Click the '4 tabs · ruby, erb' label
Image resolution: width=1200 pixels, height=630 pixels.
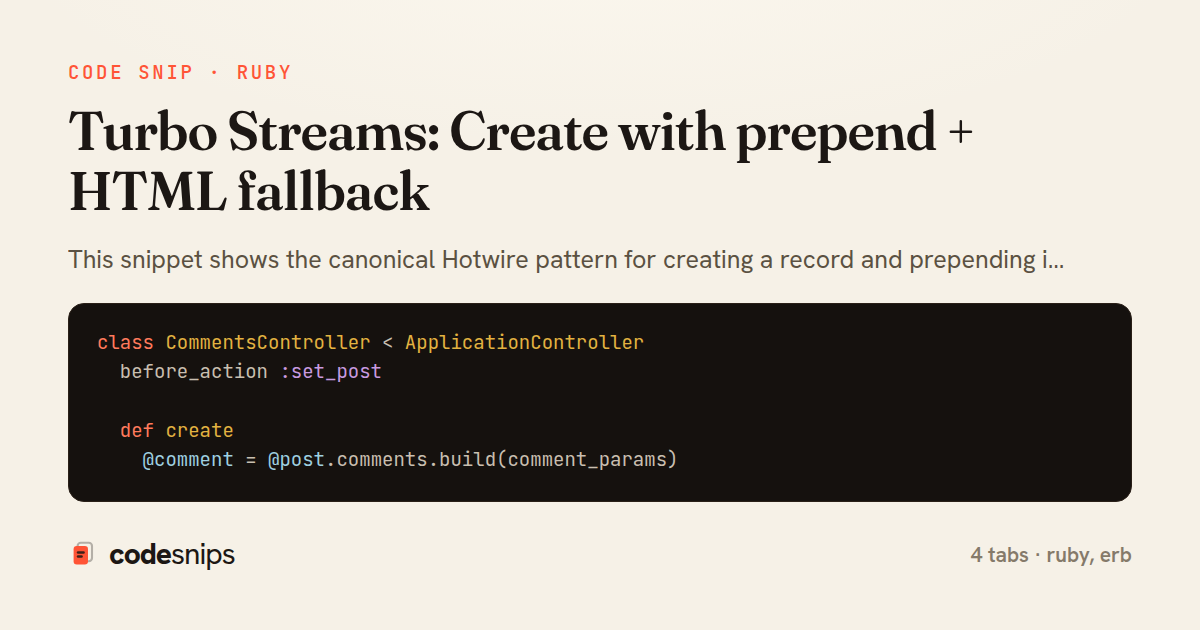pos(1051,555)
